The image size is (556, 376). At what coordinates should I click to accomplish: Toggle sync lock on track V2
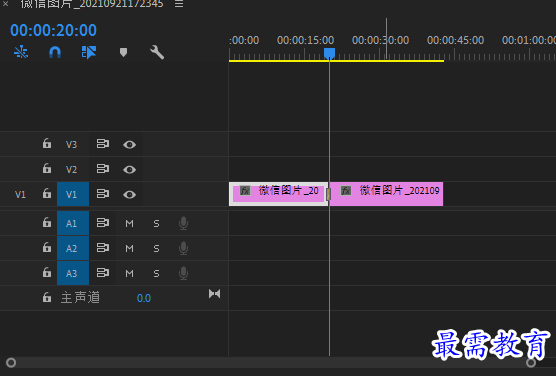pyautogui.click(x=103, y=168)
